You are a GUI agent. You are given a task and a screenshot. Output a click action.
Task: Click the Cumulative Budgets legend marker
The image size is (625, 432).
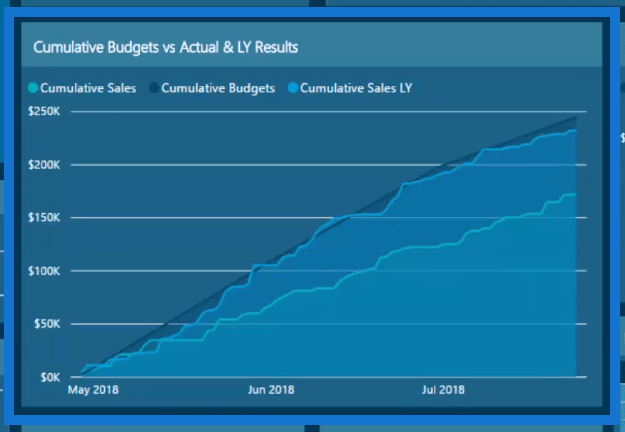click(154, 88)
